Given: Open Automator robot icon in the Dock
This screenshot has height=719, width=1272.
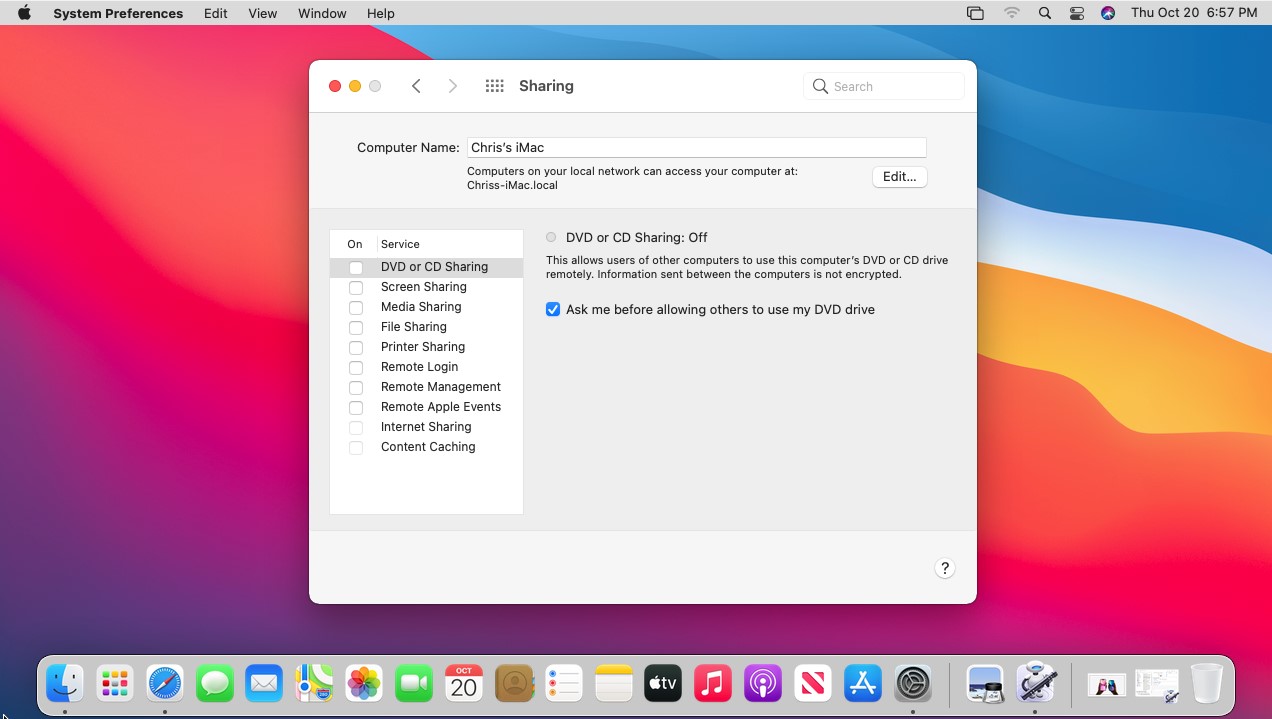Looking at the screenshot, I should pyautogui.click(x=1036, y=684).
